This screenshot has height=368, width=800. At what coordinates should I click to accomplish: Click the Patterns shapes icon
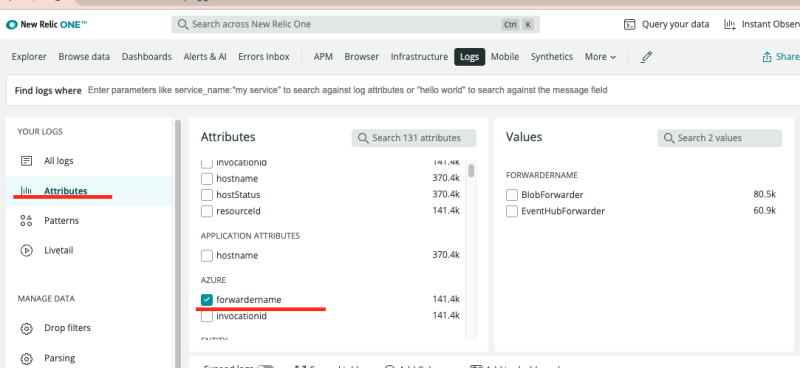(26, 220)
